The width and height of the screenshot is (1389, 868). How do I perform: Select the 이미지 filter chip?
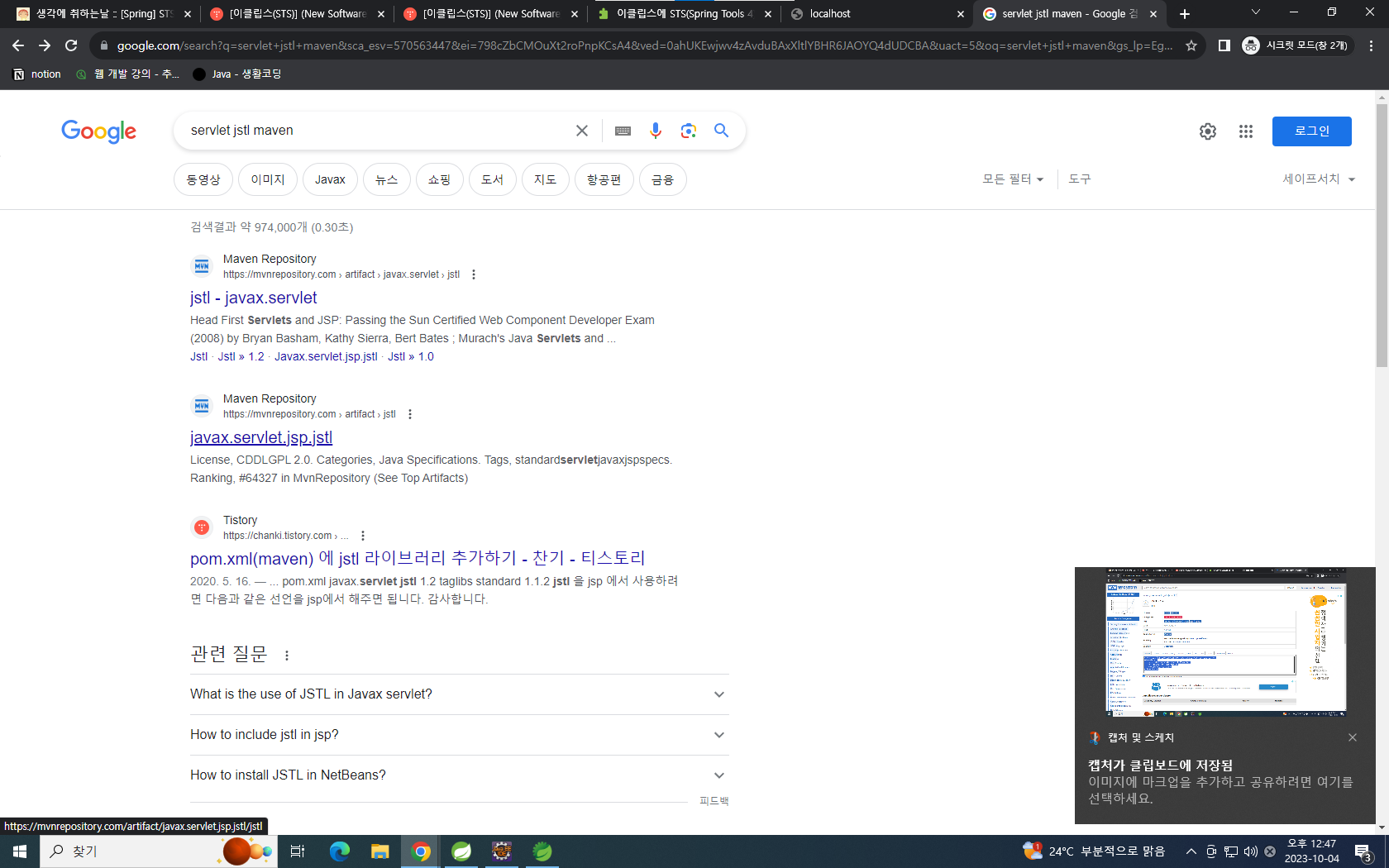point(268,179)
